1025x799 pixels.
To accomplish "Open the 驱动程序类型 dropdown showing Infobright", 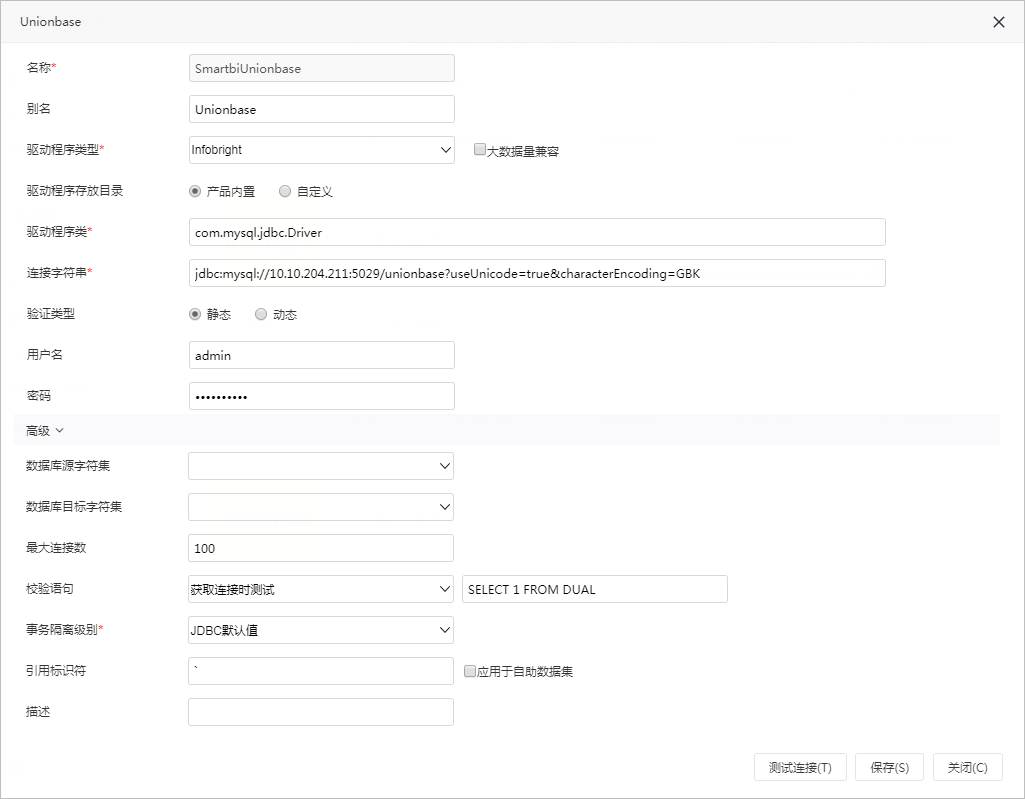I will (322, 150).
